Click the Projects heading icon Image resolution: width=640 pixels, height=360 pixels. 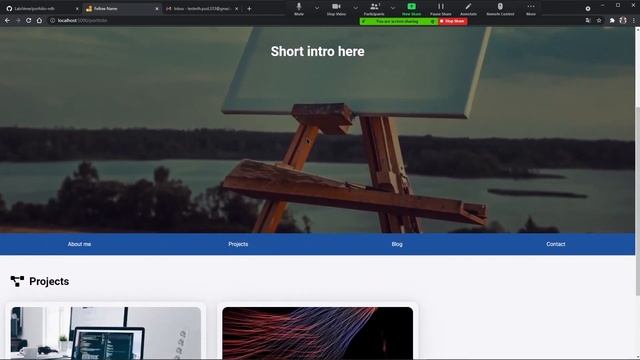(x=17, y=281)
